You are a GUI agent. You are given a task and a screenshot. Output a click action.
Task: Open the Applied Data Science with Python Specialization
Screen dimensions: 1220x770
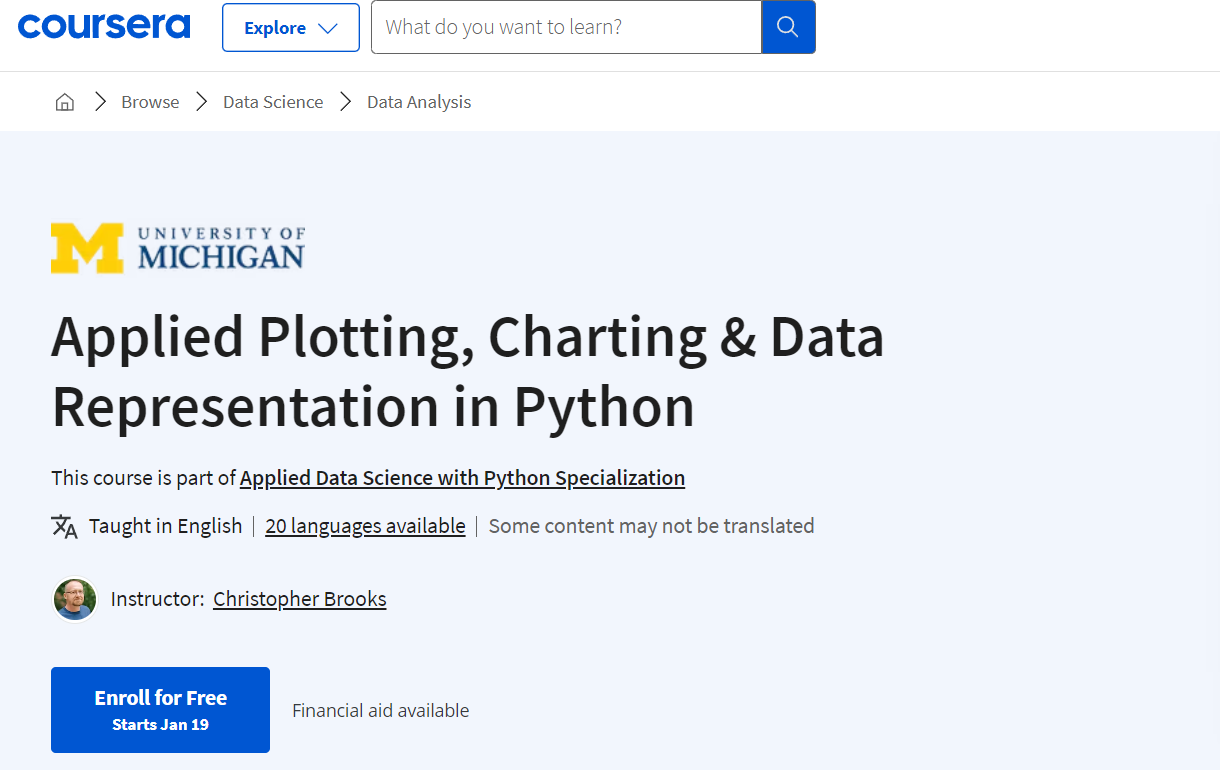462,478
